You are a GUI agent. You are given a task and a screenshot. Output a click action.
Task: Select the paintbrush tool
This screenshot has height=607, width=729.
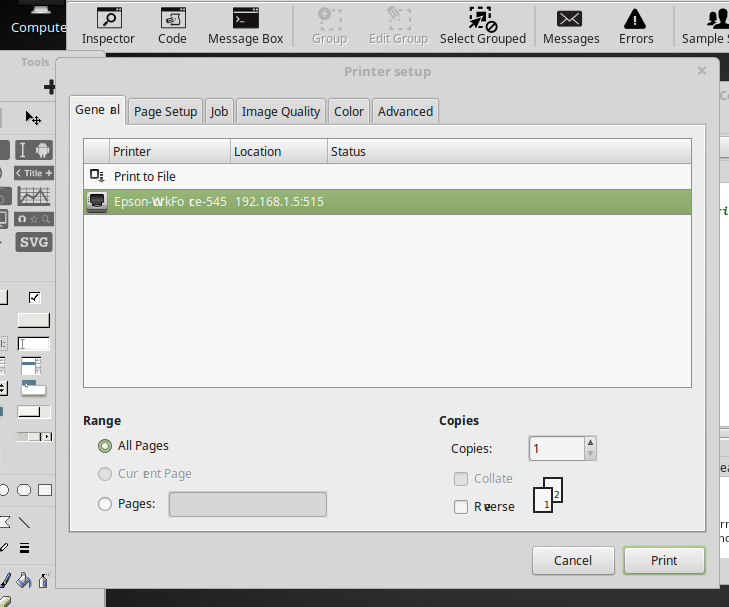pos(6,580)
